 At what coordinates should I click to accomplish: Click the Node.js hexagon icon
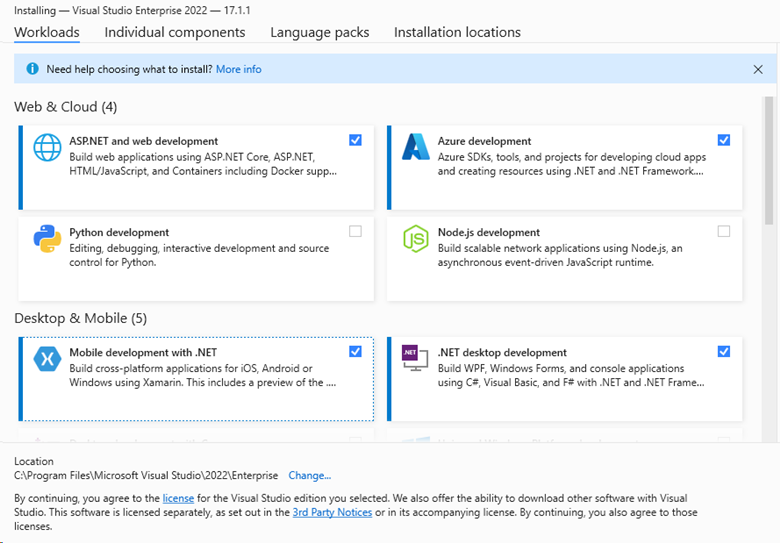(416, 239)
